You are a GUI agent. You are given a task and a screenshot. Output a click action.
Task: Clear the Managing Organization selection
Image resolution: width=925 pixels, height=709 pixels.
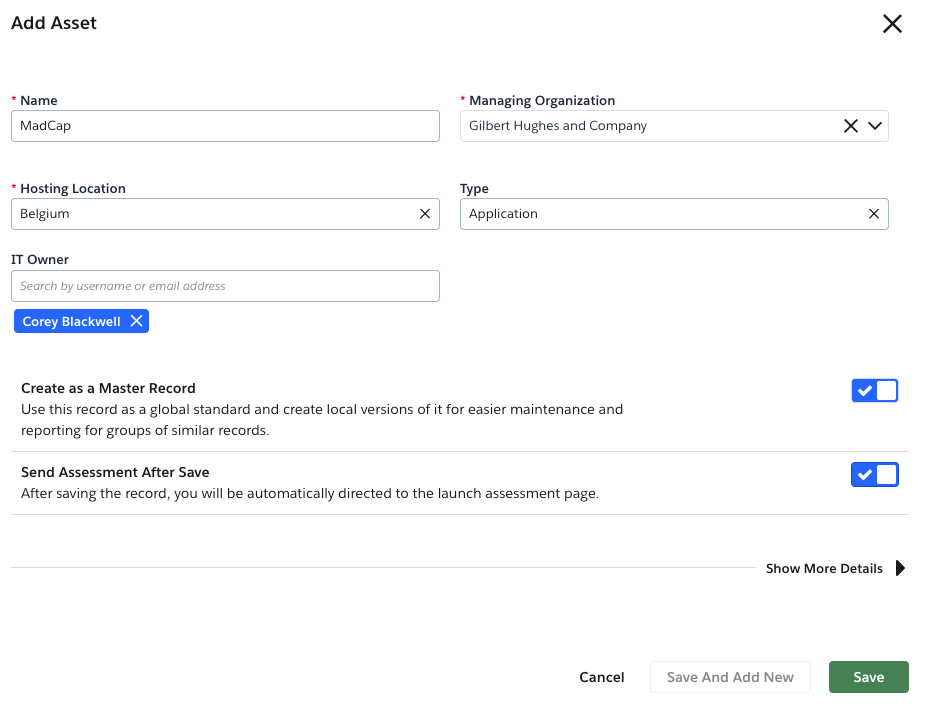[850, 125]
